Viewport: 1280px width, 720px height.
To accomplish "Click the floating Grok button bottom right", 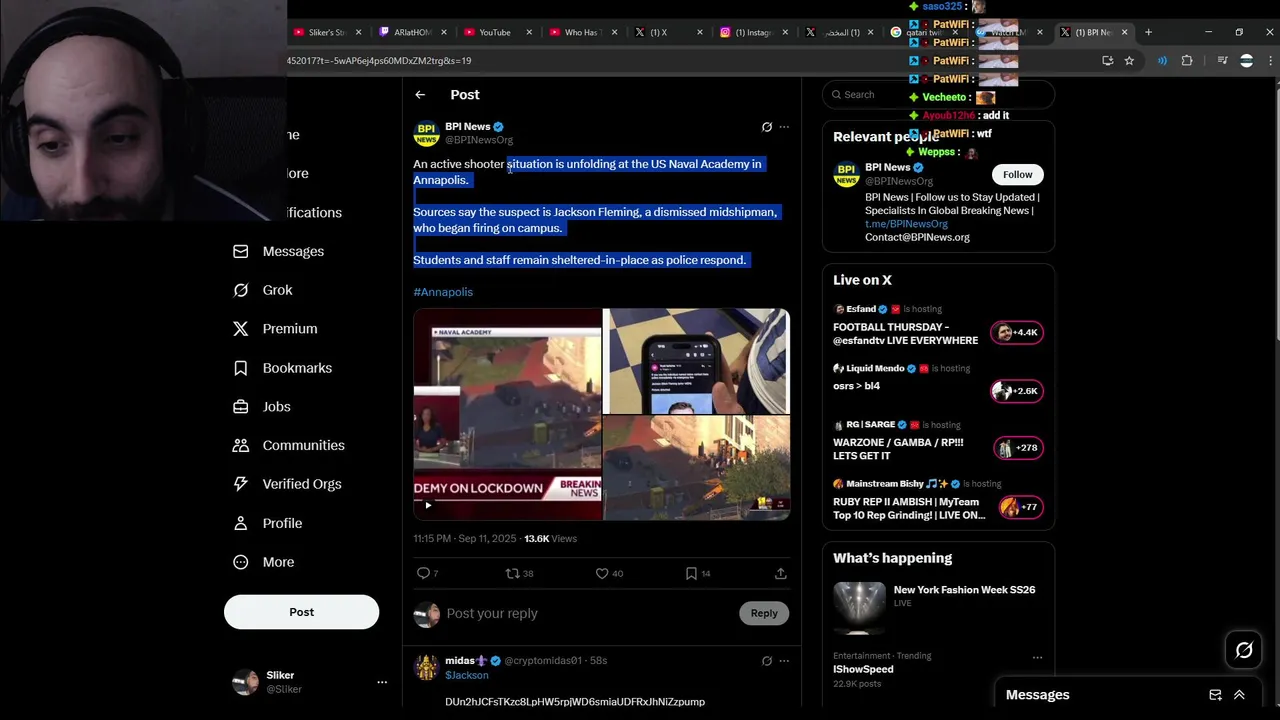I will click(1244, 651).
